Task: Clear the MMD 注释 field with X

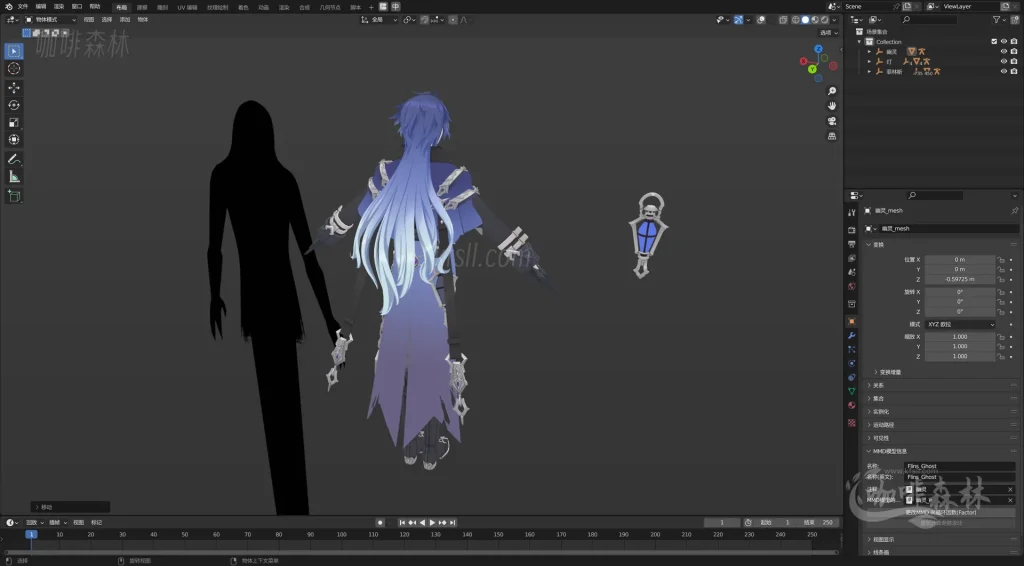Action: tap(1010, 490)
